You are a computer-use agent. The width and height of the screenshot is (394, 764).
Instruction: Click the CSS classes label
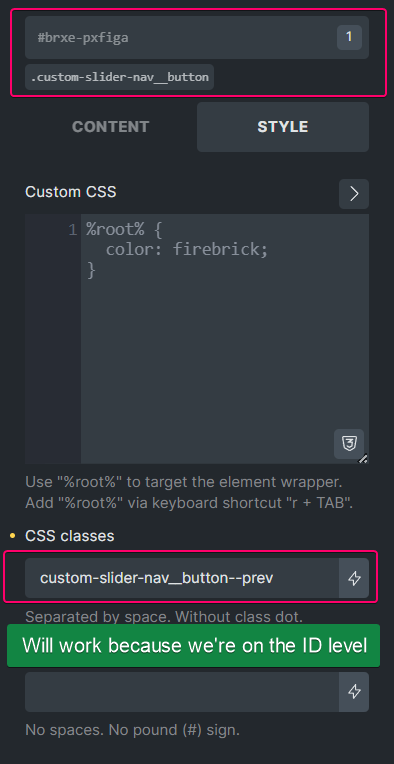coord(70,536)
